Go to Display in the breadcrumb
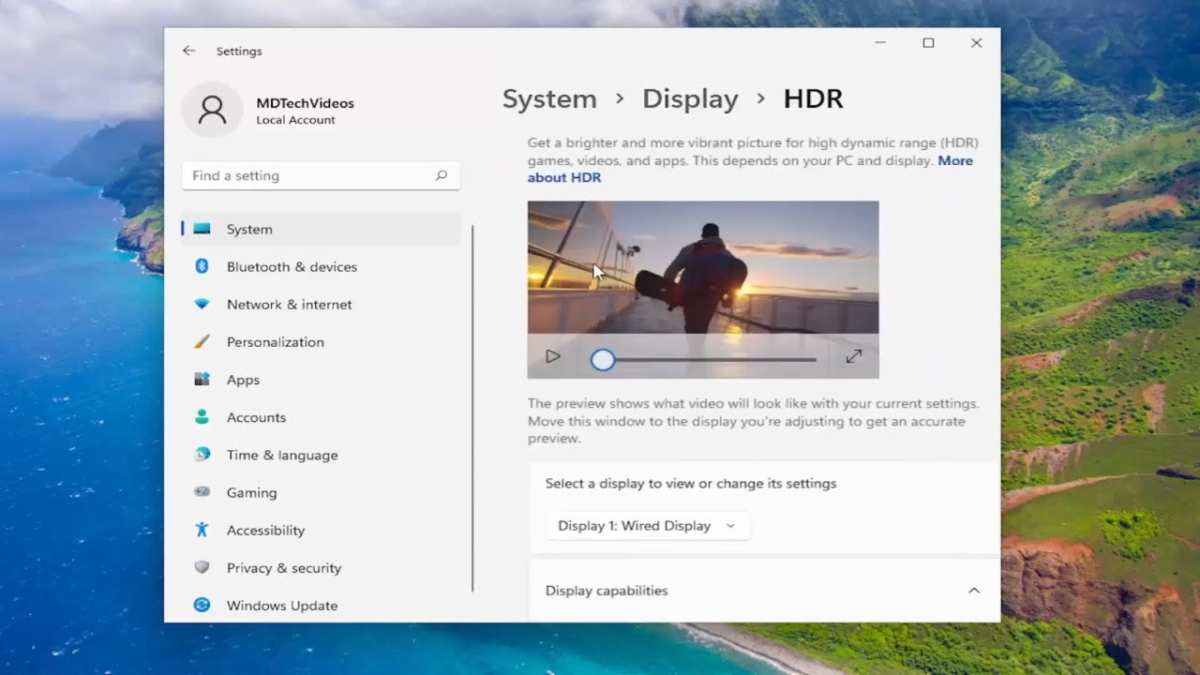This screenshot has height=675, width=1200. (x=690, y=99)
